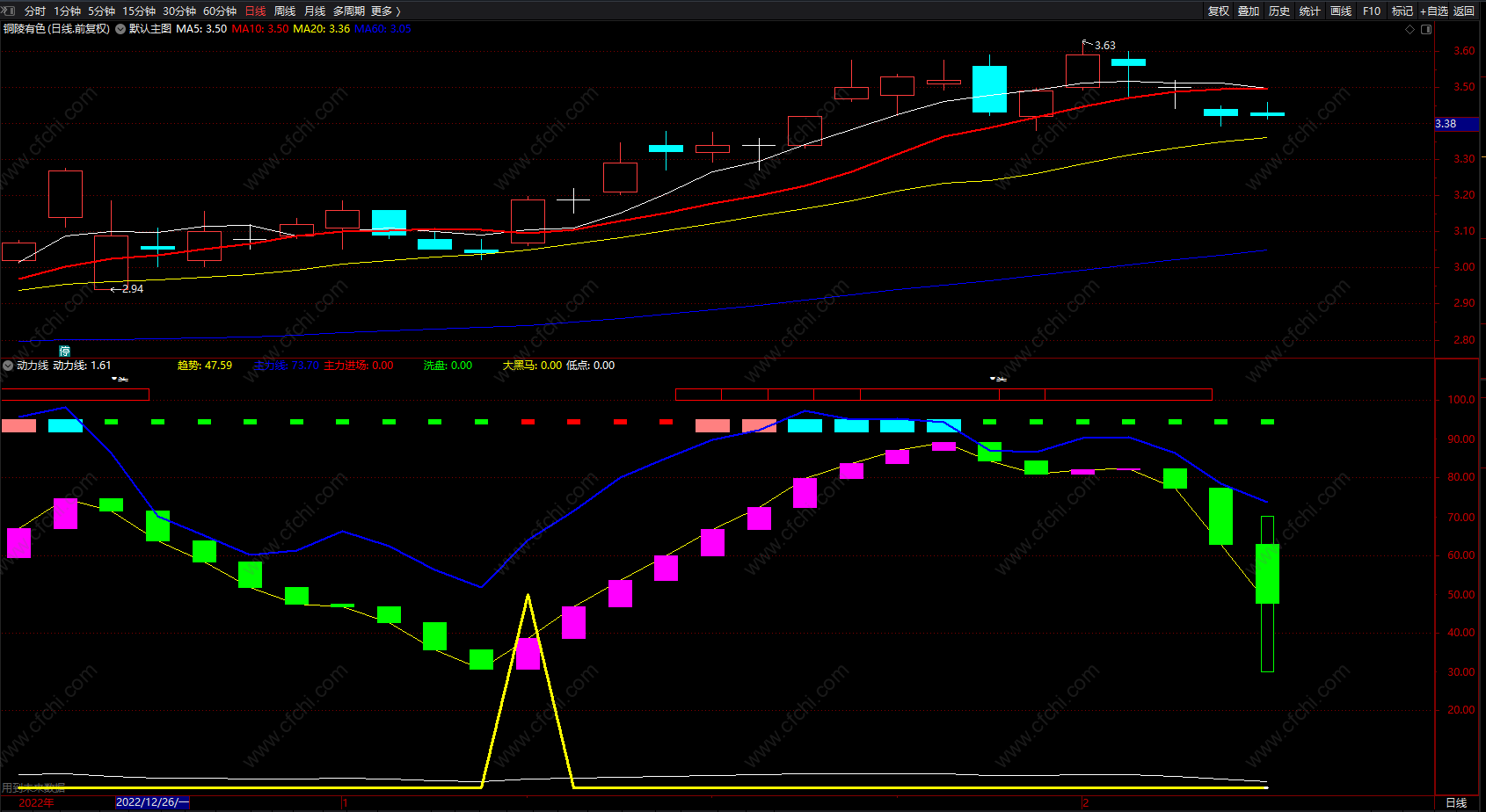Viewport: 1486px width, 812px height.
Task: Click the 主力进场: 0.00 label
Action: pyautogui.click(x=359, y=366)
